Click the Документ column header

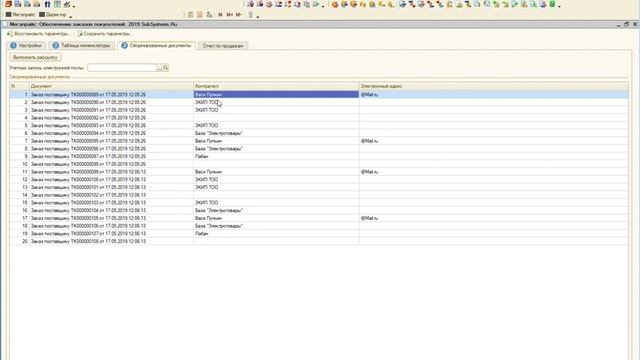(111, 86)
